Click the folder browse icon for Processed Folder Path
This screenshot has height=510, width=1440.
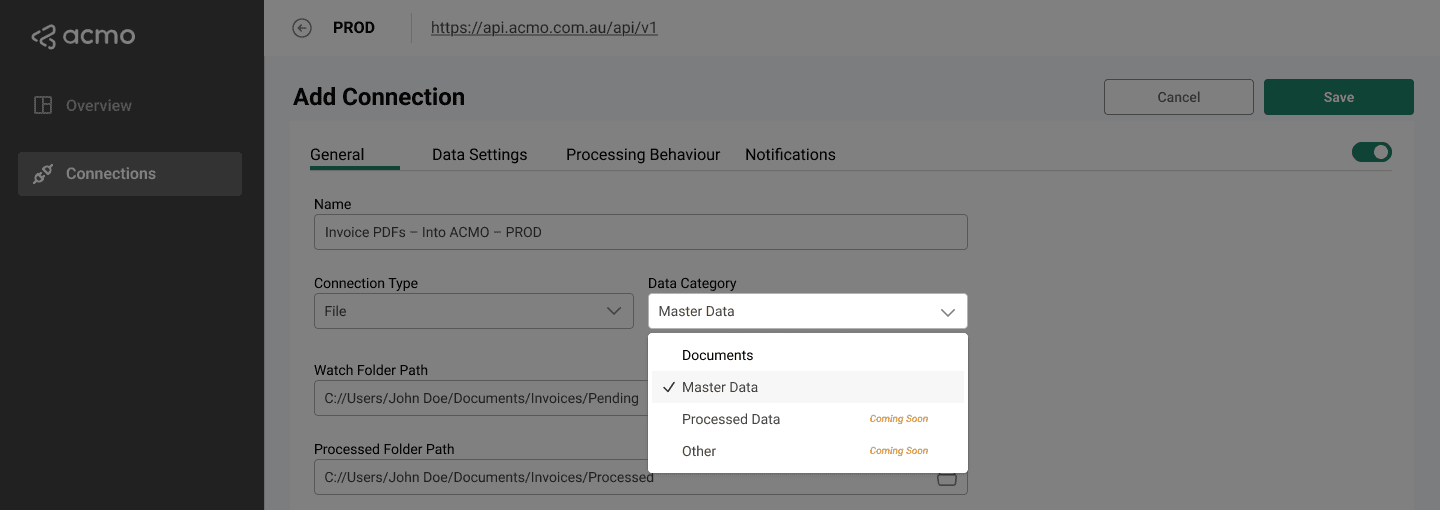pyautogui.click(x=946, y=478)
